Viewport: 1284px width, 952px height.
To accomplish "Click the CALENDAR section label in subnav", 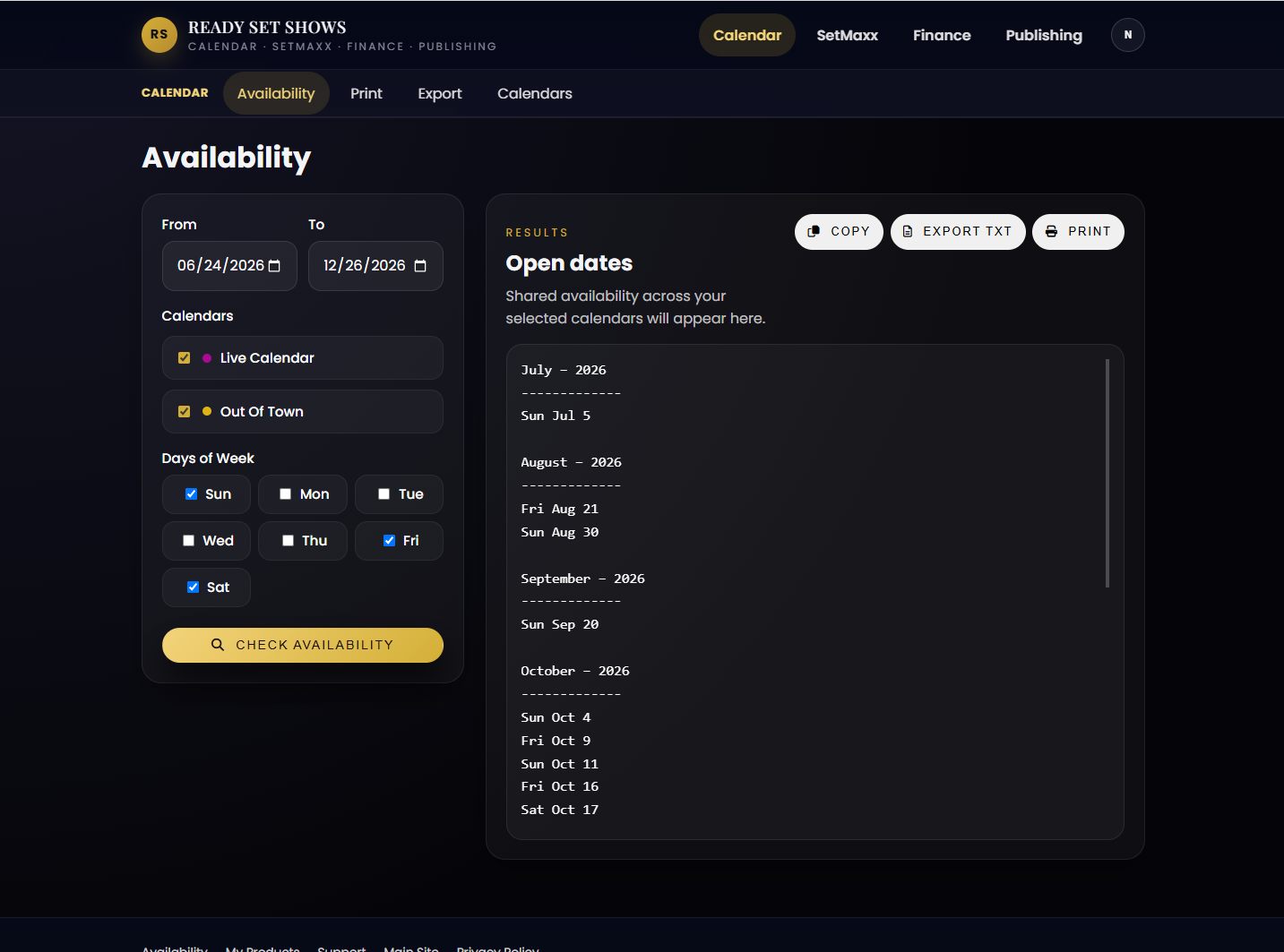I will point(175,93).
